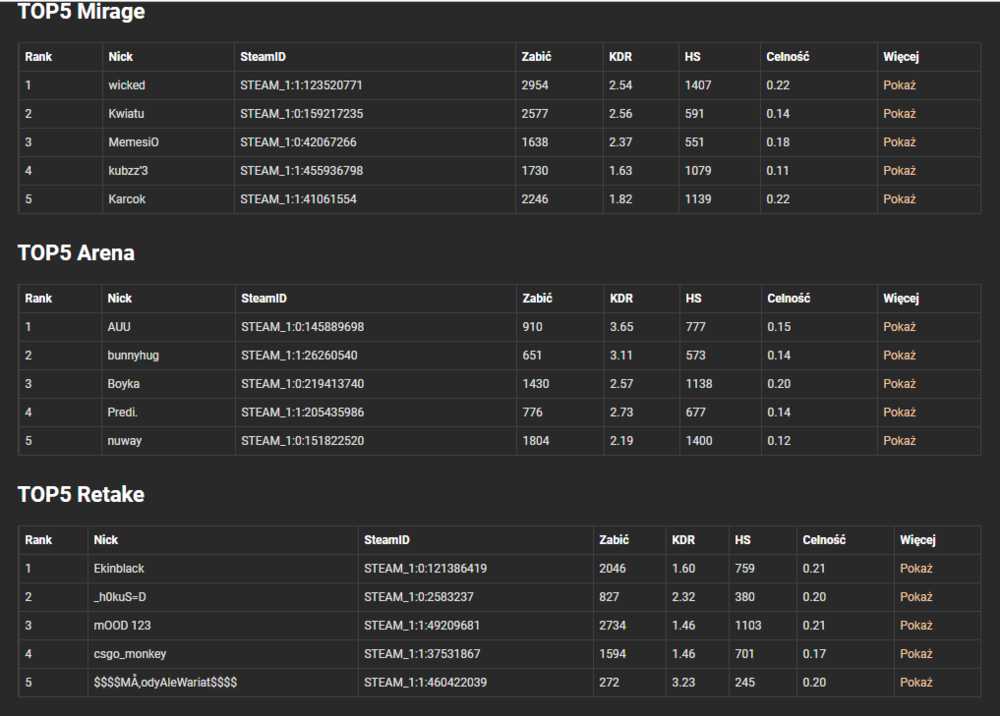Click Nick header in Retake table
The width and height of the screenshot is (1000, 716).
click(x=106, y=540)
